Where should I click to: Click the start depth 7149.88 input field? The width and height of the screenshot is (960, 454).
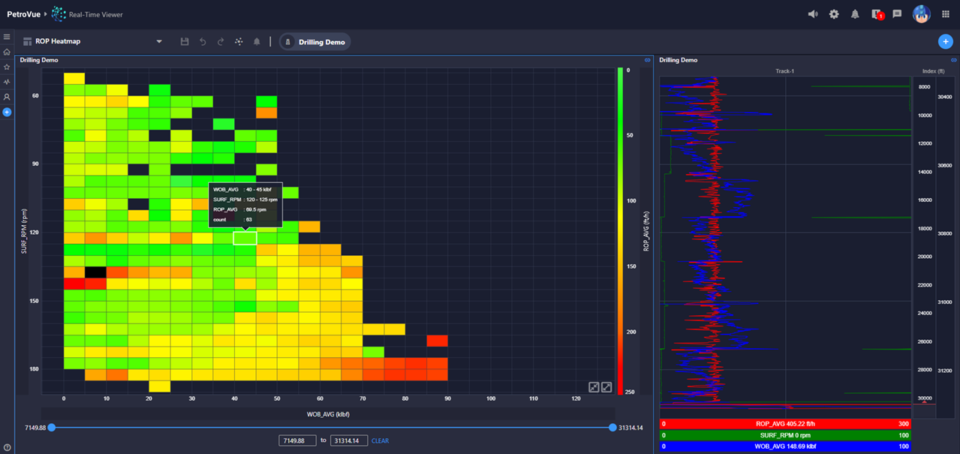[297, 440]
